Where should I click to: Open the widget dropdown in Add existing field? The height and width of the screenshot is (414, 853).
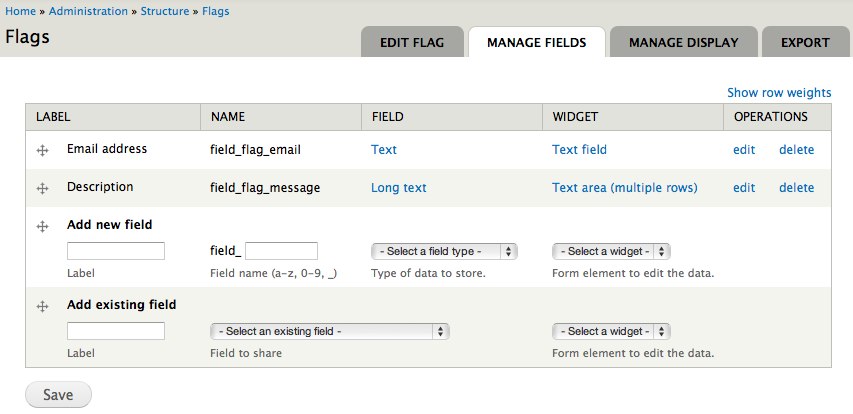coord(611,331)
